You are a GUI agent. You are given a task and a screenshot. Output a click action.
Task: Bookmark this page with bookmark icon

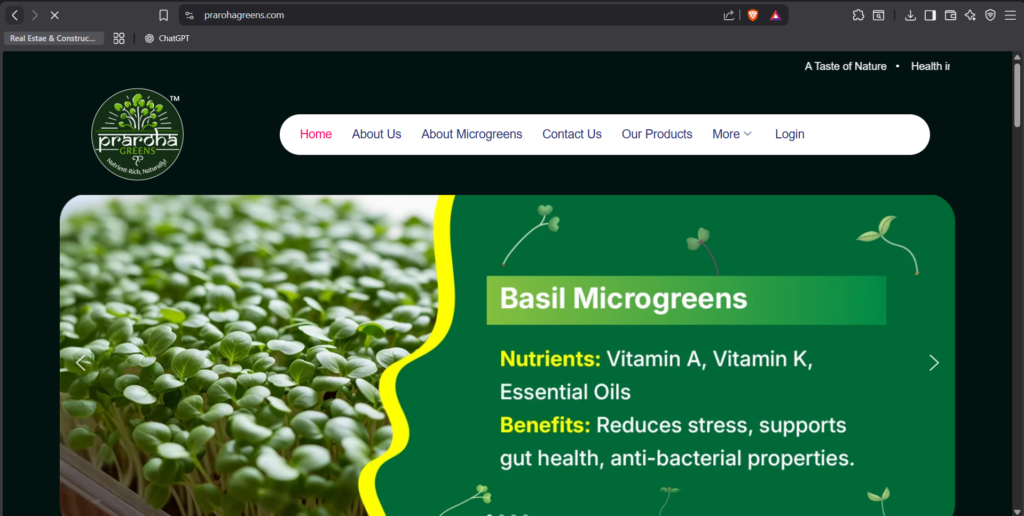pyautogui.click(x=164, y=15)
